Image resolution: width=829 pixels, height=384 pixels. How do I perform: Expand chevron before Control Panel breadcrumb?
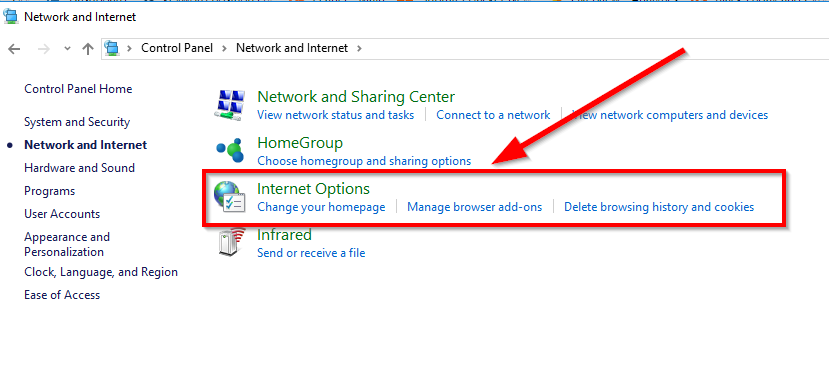(129, 49)
